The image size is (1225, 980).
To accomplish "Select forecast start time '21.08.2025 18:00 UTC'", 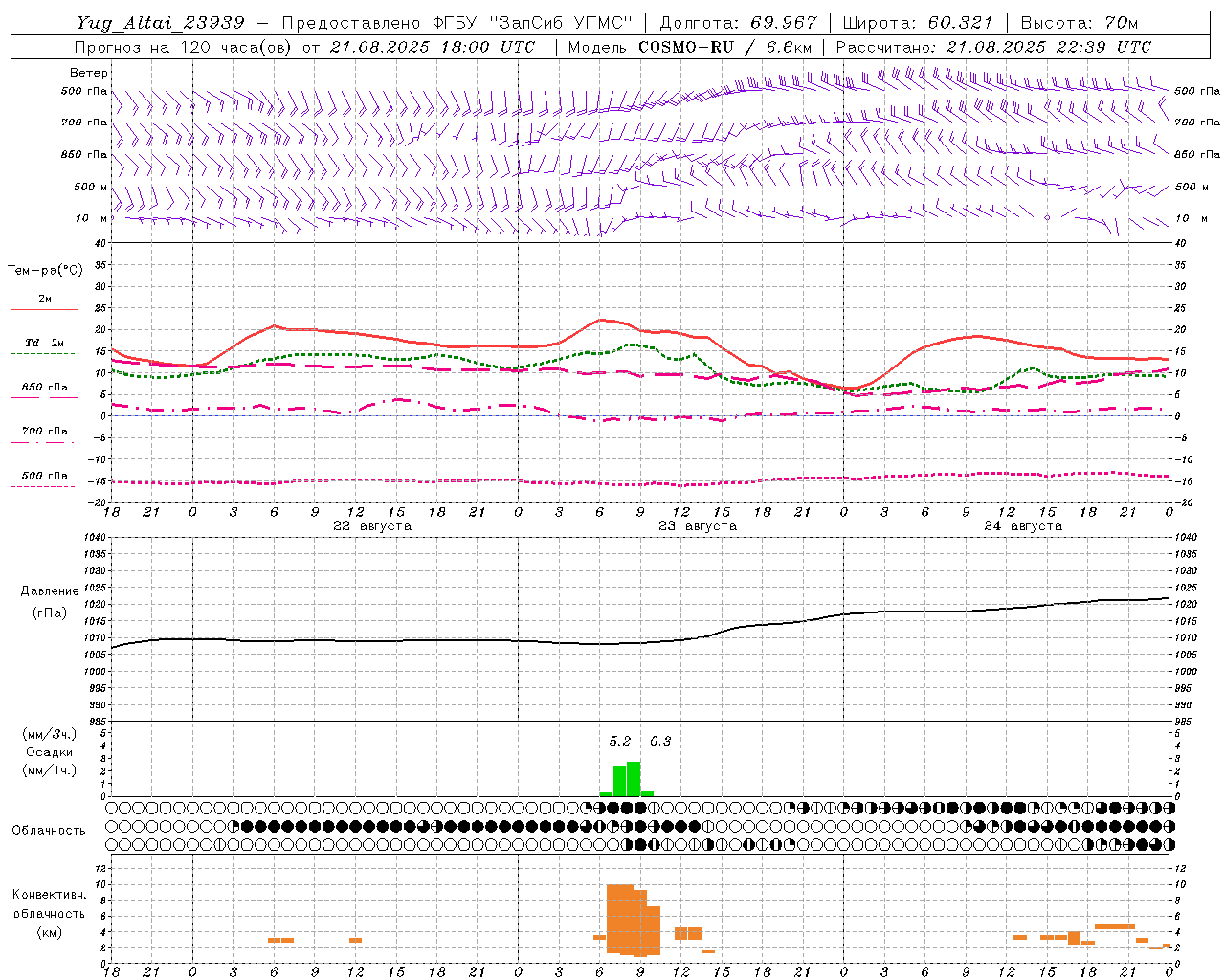I will pyautogui.click(x=433, y=47).
